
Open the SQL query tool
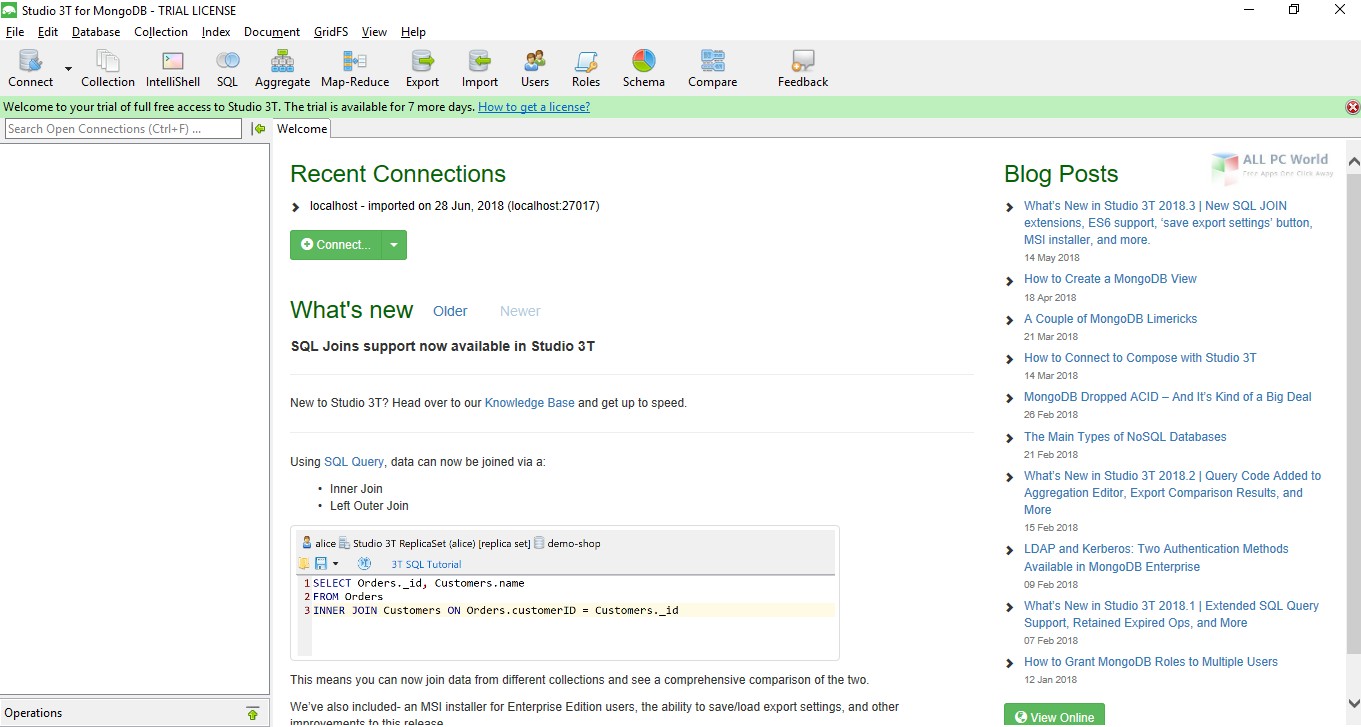coord(227,69)
